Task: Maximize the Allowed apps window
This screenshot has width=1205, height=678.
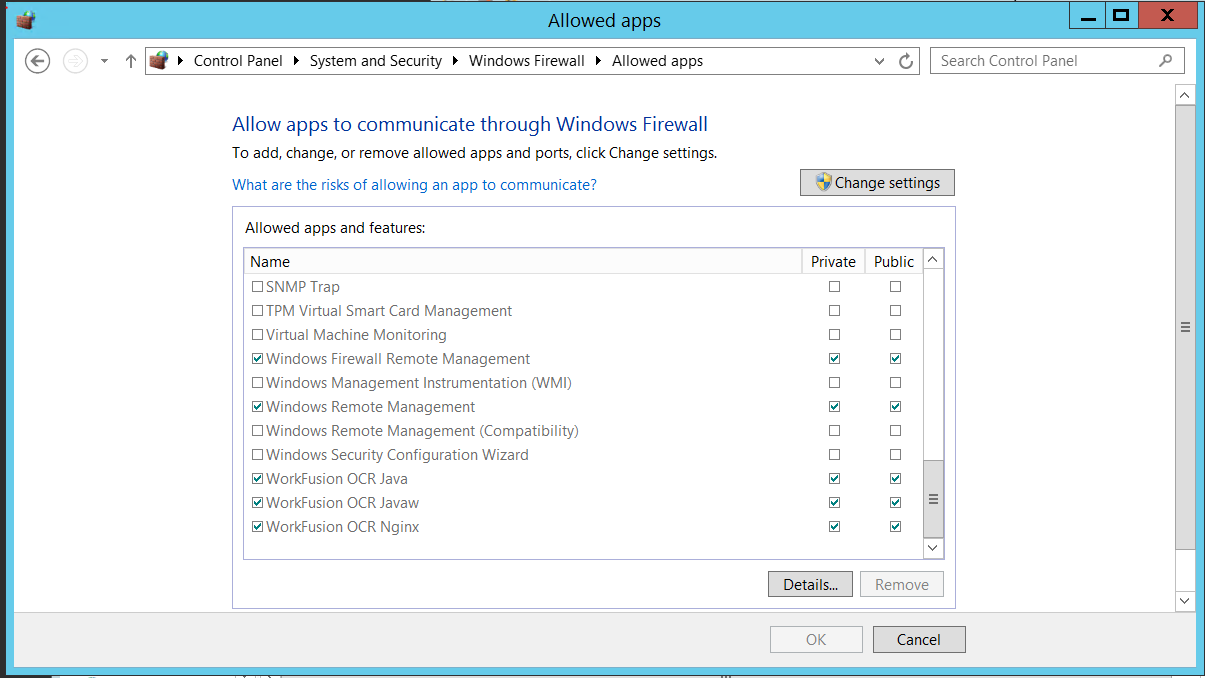Action: [x=1121, y=14]
